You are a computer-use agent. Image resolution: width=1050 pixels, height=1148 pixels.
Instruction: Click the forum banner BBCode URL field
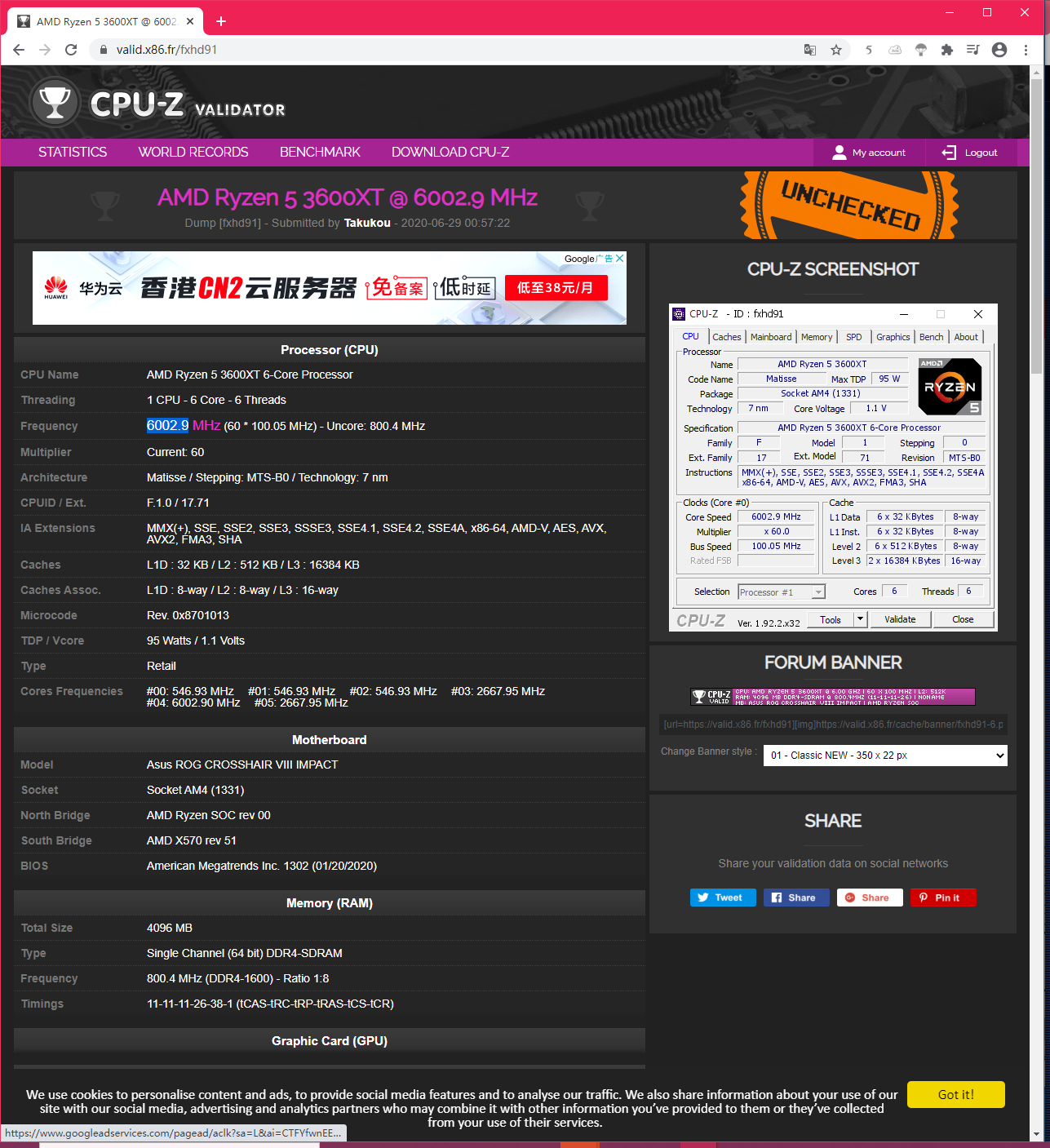pyautogui.click(x=833, y=725)
